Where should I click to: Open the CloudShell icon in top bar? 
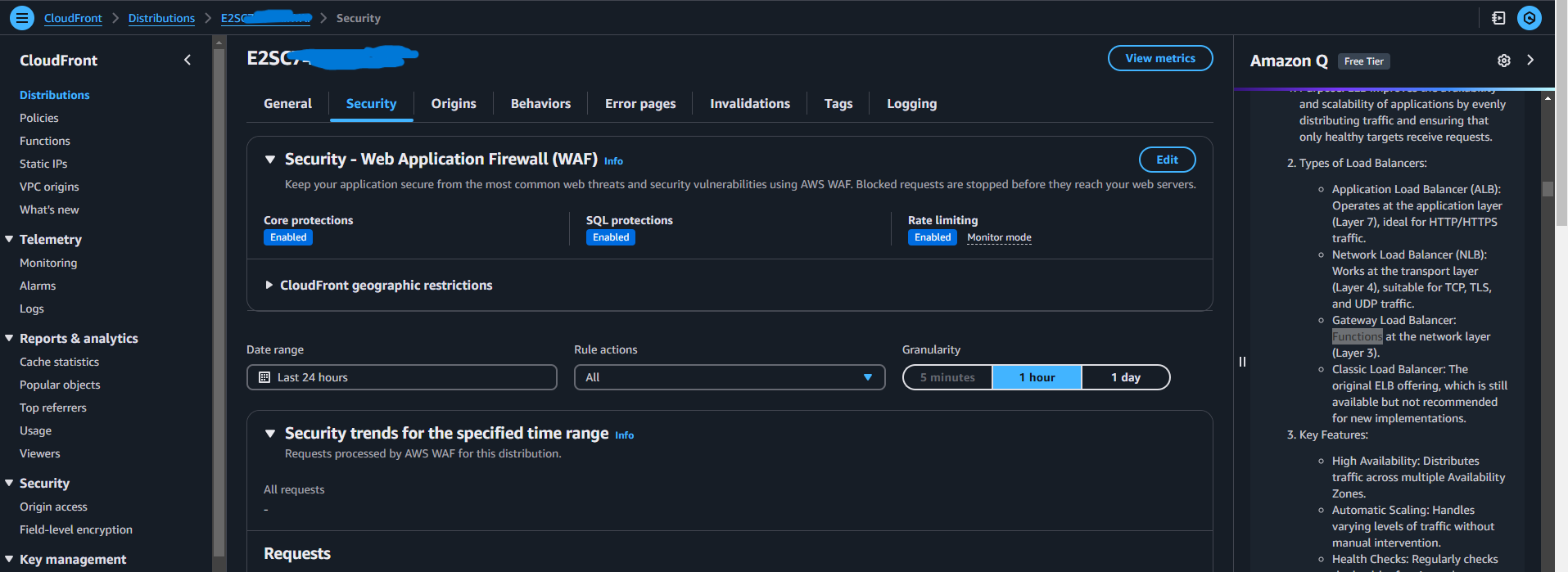1498,18
